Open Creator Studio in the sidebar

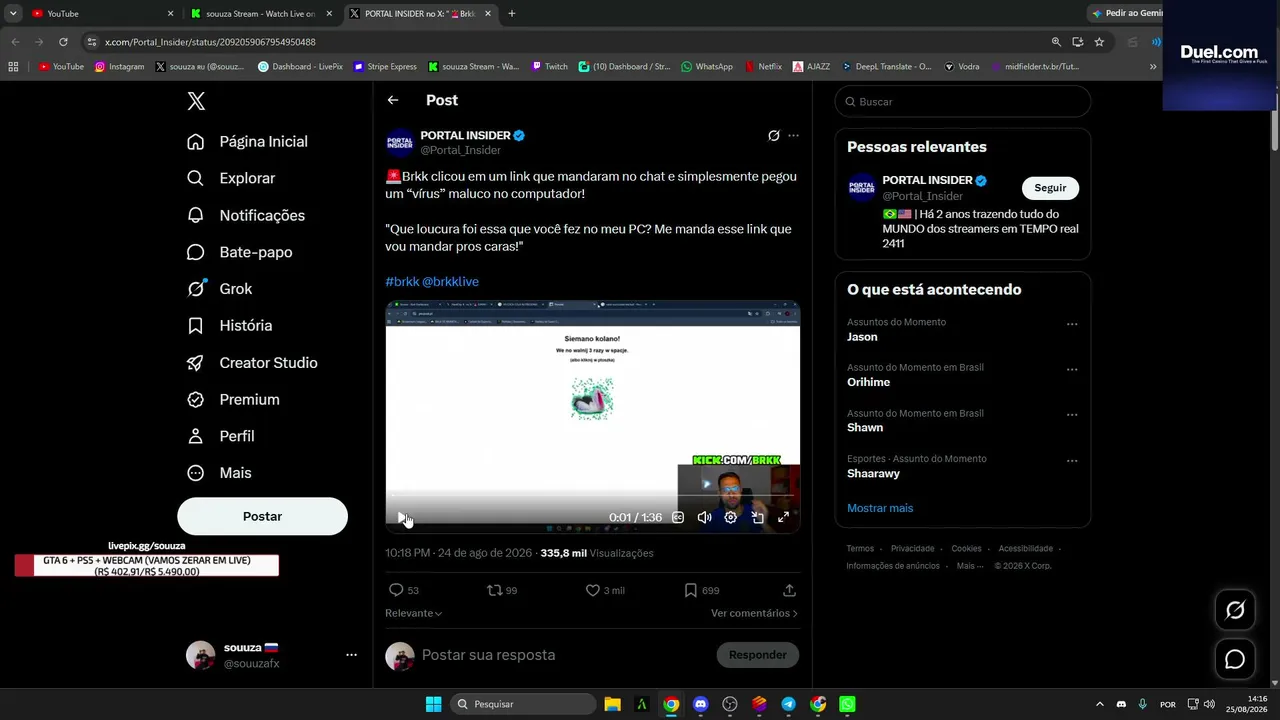pyautogui.click(x=252, y=363)
